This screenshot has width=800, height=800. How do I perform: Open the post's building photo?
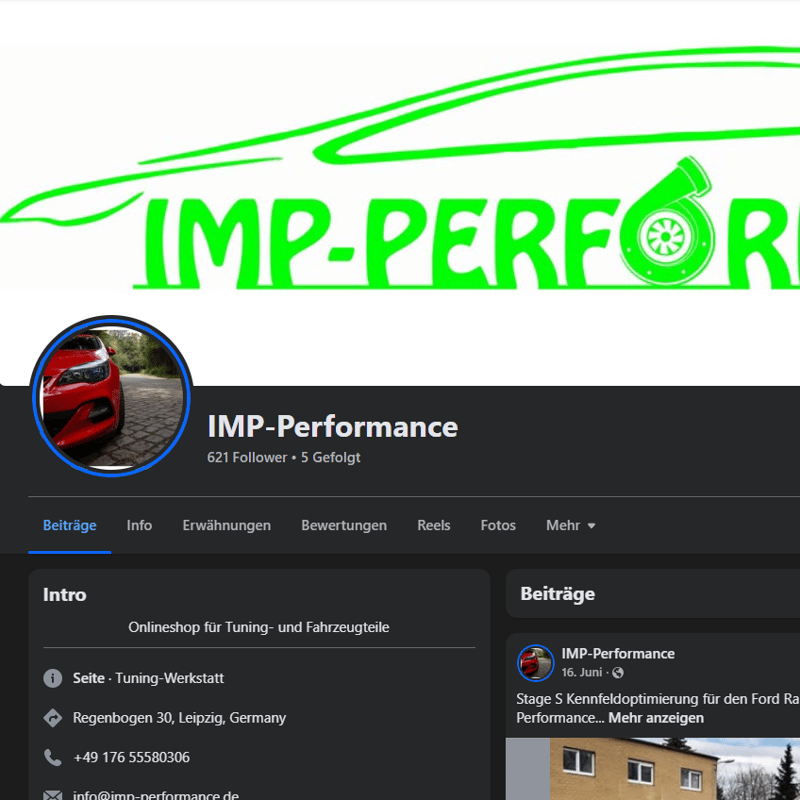tap(653, 769)
